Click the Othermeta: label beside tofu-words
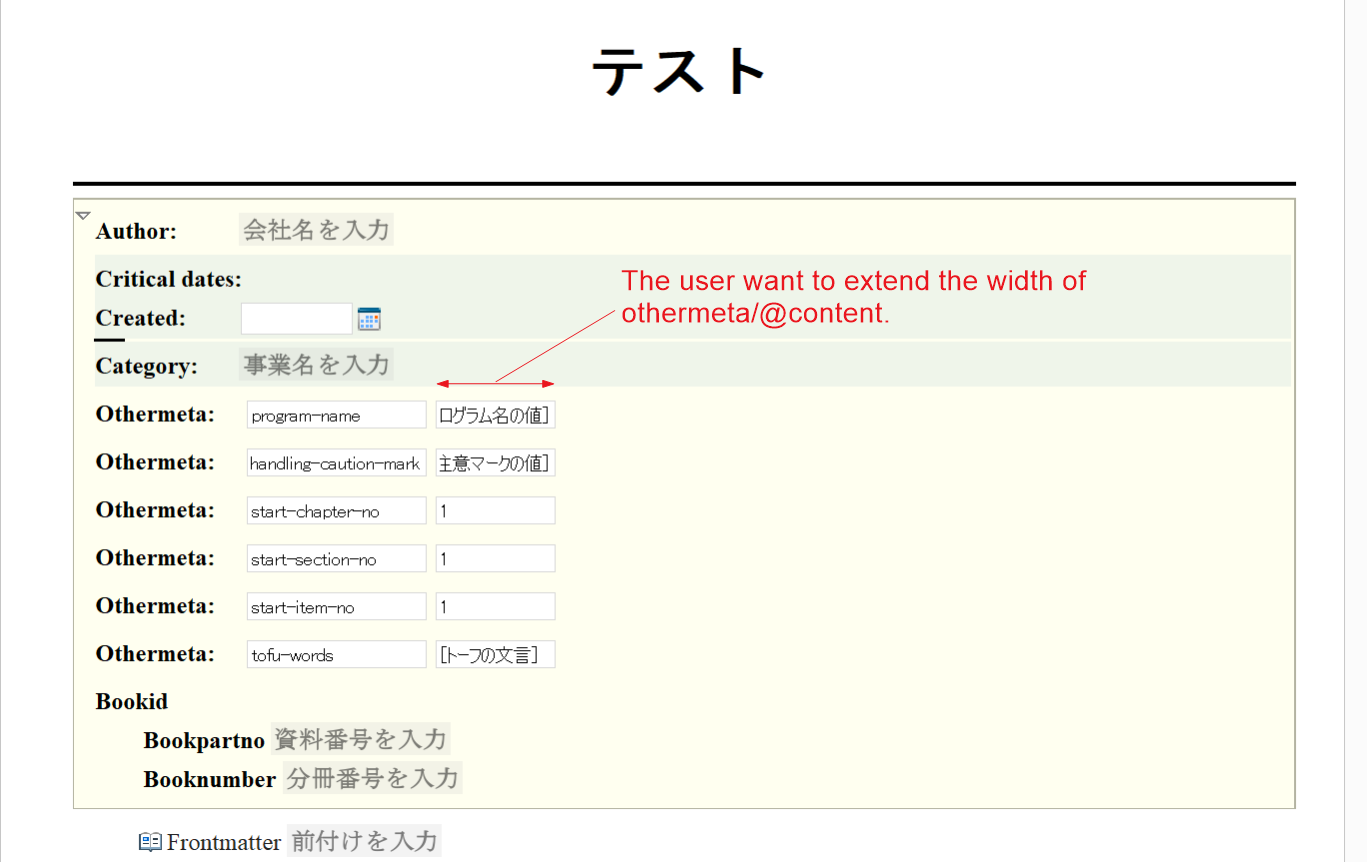 [155, 654]
